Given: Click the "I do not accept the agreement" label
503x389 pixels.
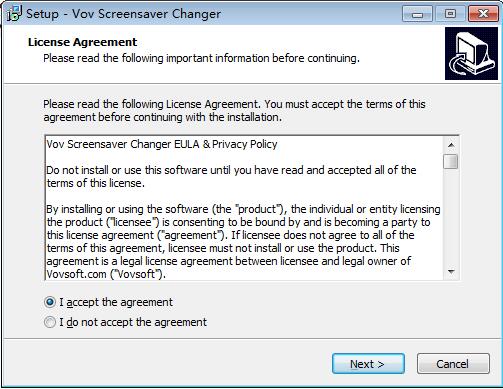Looking at the screenshot, I should [x=133, y=322].
